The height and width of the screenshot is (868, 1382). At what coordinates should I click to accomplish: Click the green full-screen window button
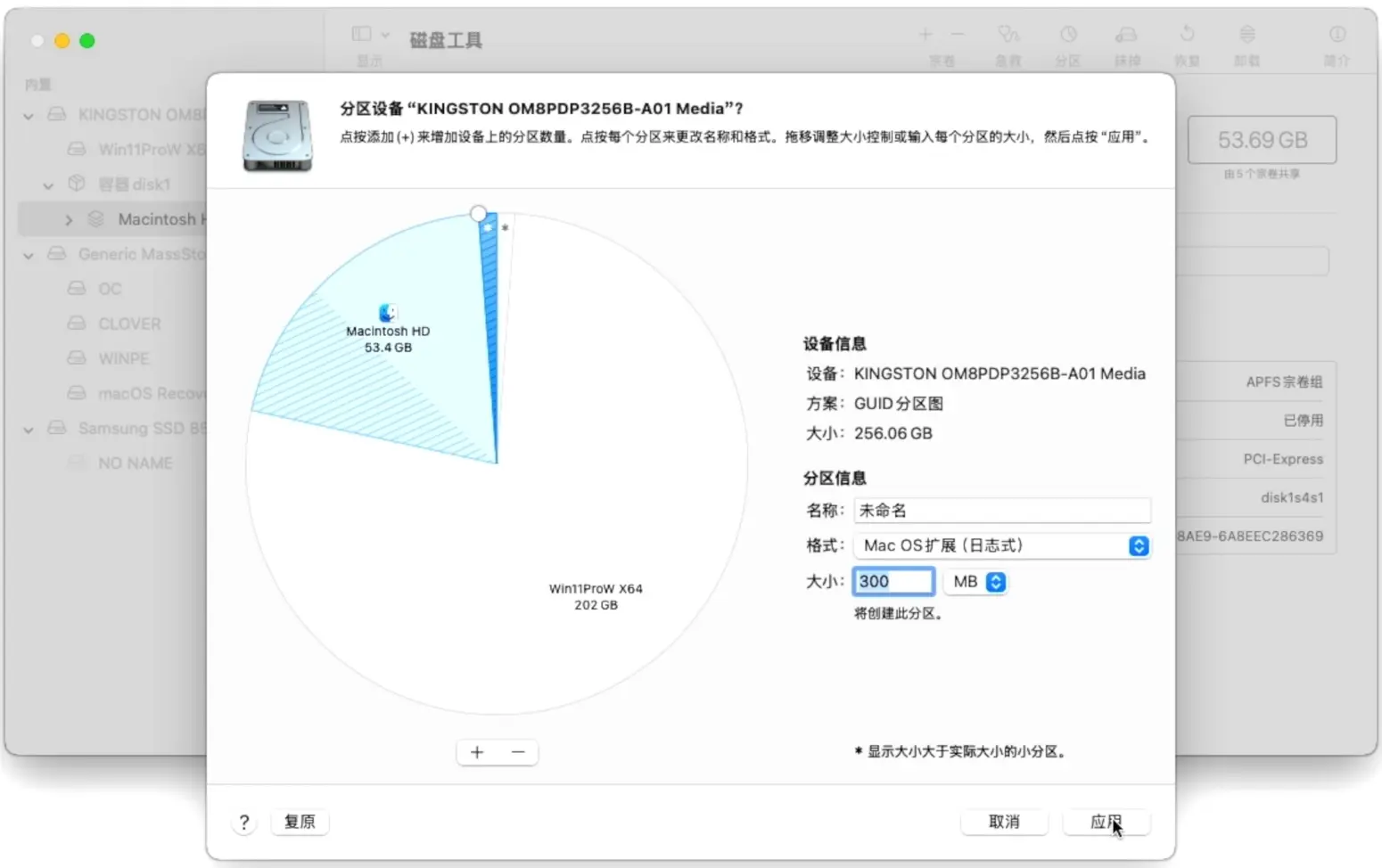87,40
